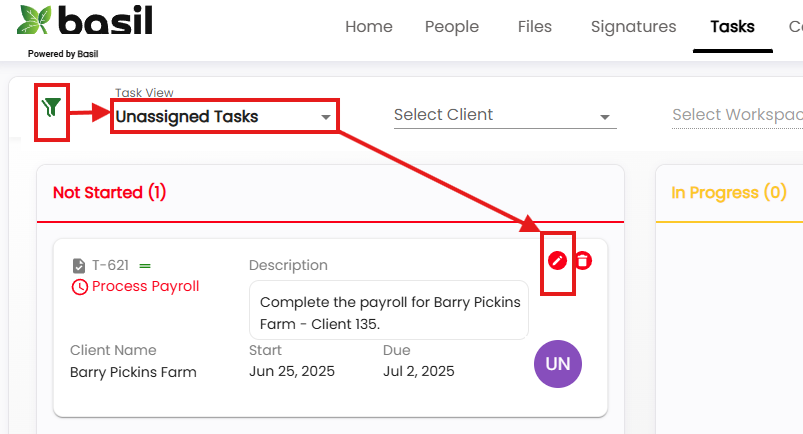The width and height of the screenshot is (803, 434).
Task: Click the In Progress column header
Action: pyautogui.click(x=729, y=193)
